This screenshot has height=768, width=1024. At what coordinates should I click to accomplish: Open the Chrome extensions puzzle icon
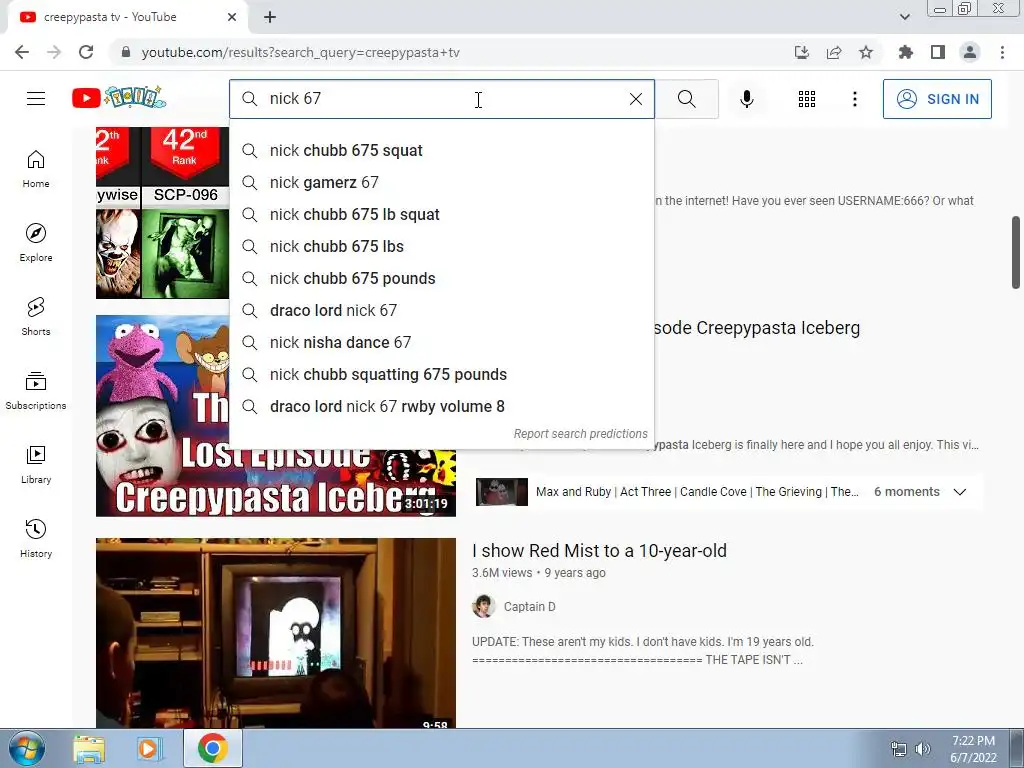click(x=905, y=52)
